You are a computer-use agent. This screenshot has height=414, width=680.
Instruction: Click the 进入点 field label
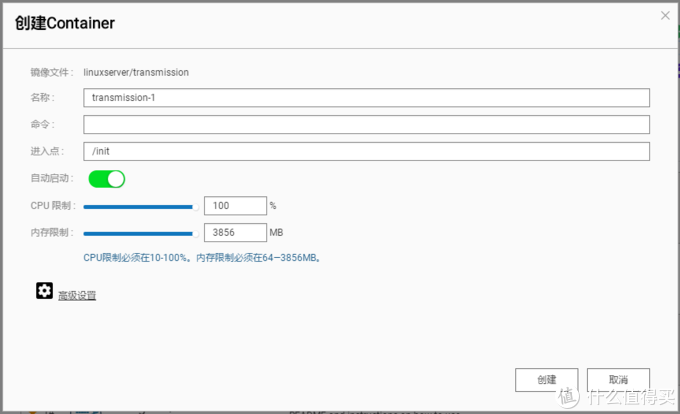tap(45, 152)
